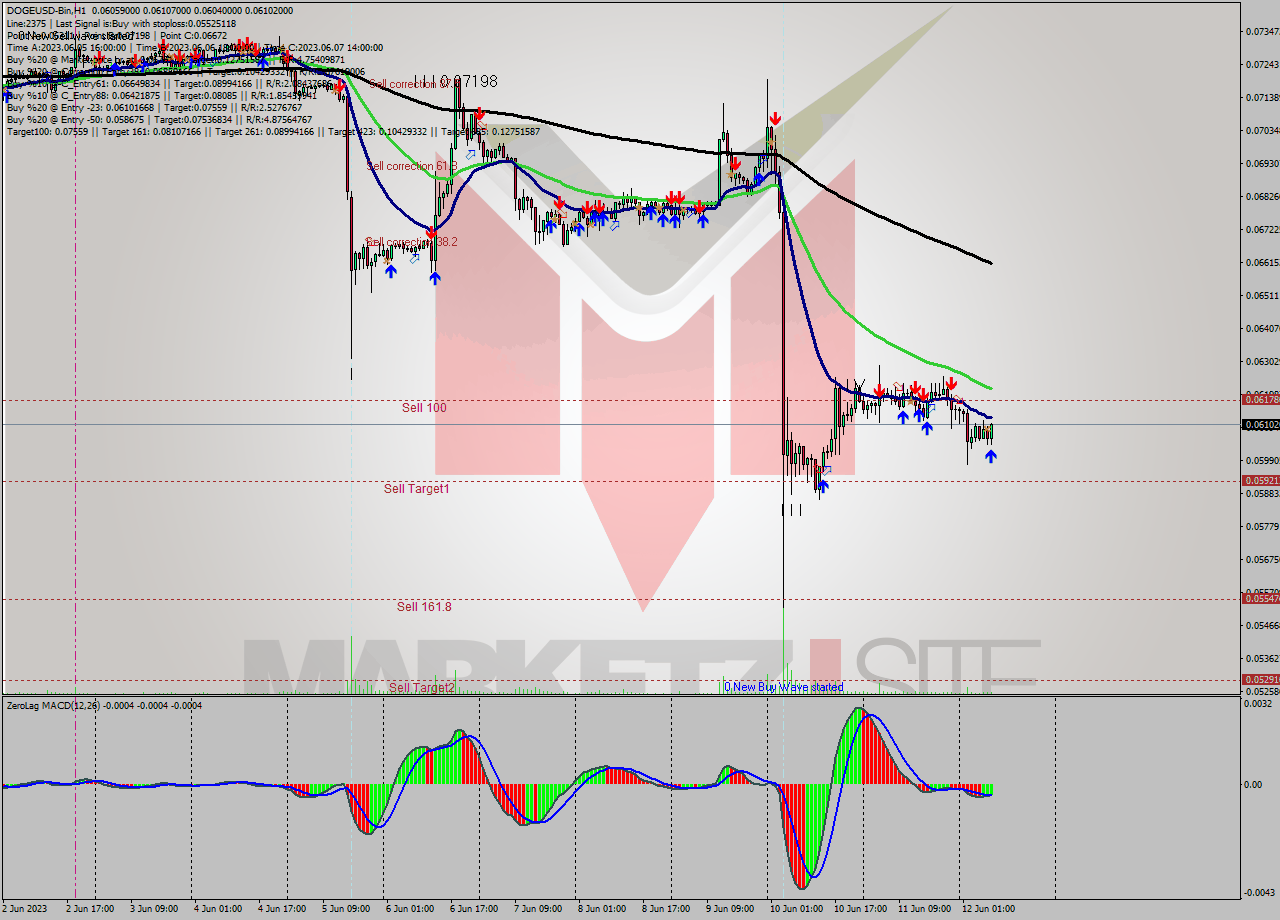The width and height of the screenshot is (1280, 920).
Task: Click the blue buy arrow beside the Sell Target1 line
Action: coord(823,486)
